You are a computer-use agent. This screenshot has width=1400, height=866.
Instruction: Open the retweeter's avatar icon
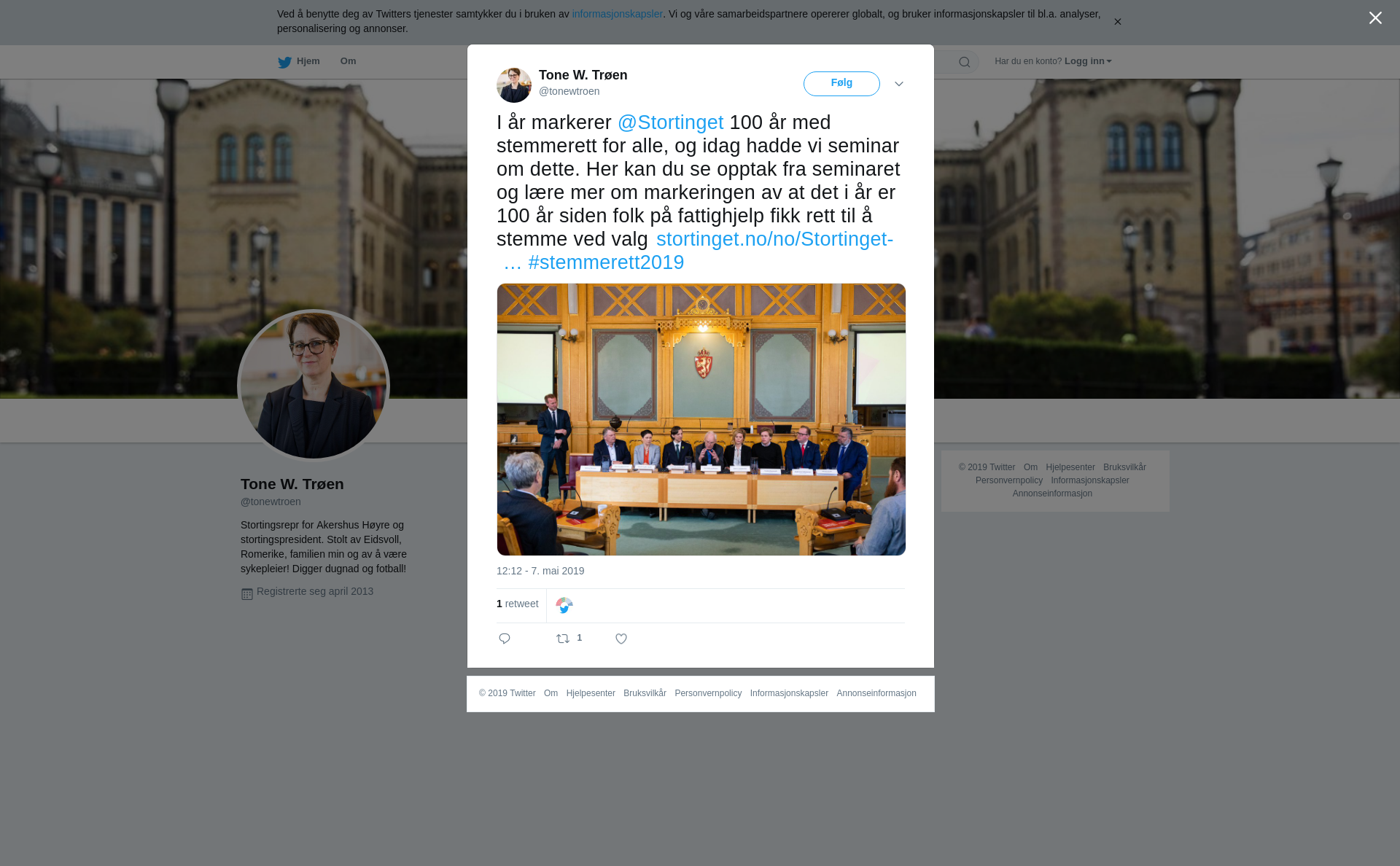coord(564,606)
